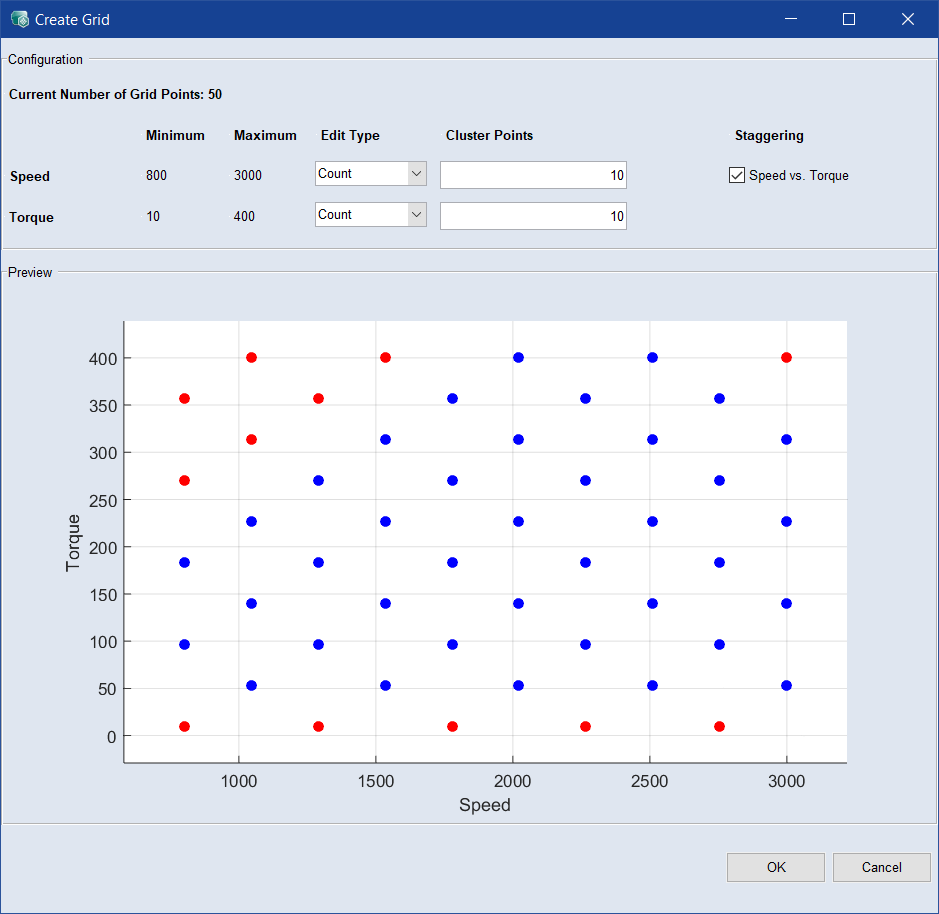Select red point at Torque 400 near Speed 1050

coord(251,357)
